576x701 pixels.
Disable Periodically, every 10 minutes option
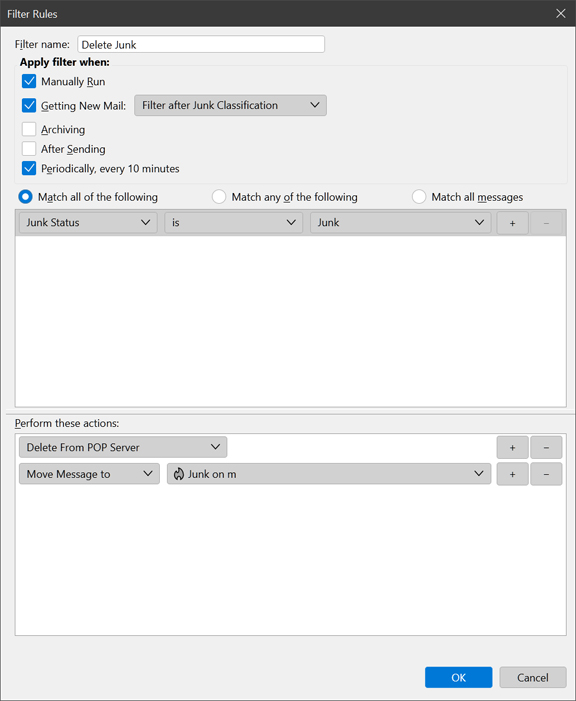point(29,169)
